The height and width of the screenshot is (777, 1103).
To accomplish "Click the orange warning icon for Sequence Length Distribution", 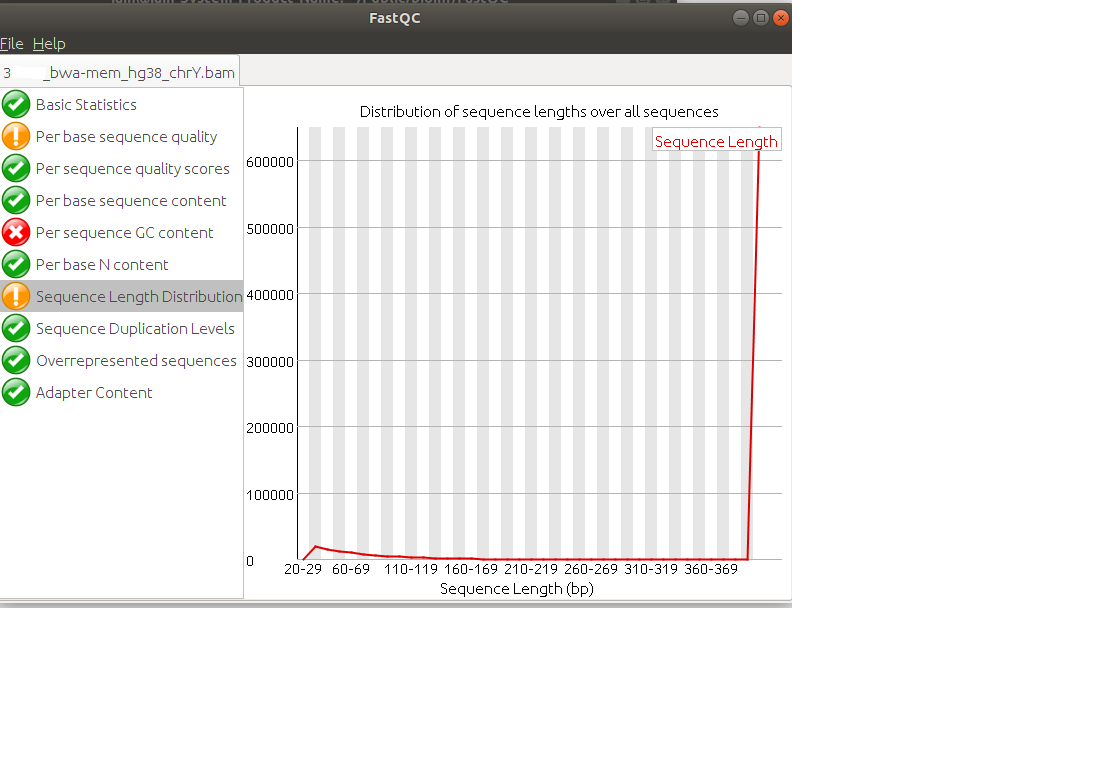I will point(15,296).
